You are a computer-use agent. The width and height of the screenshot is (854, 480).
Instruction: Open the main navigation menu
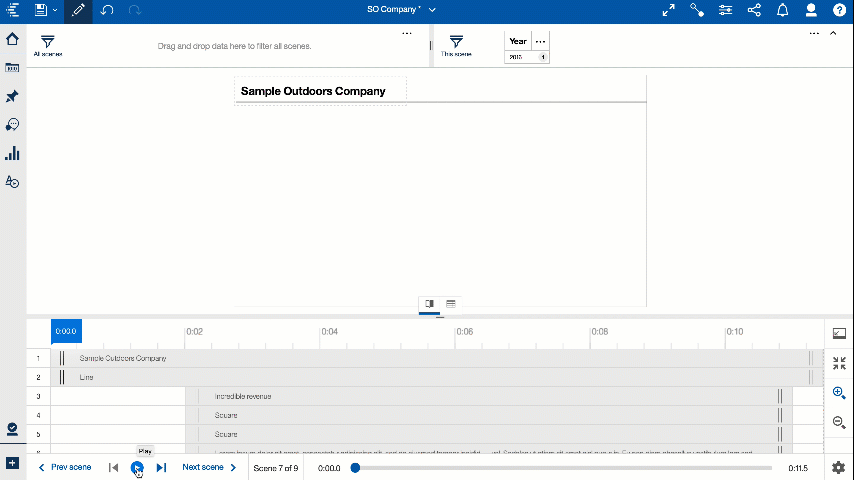tap(12, 10)
